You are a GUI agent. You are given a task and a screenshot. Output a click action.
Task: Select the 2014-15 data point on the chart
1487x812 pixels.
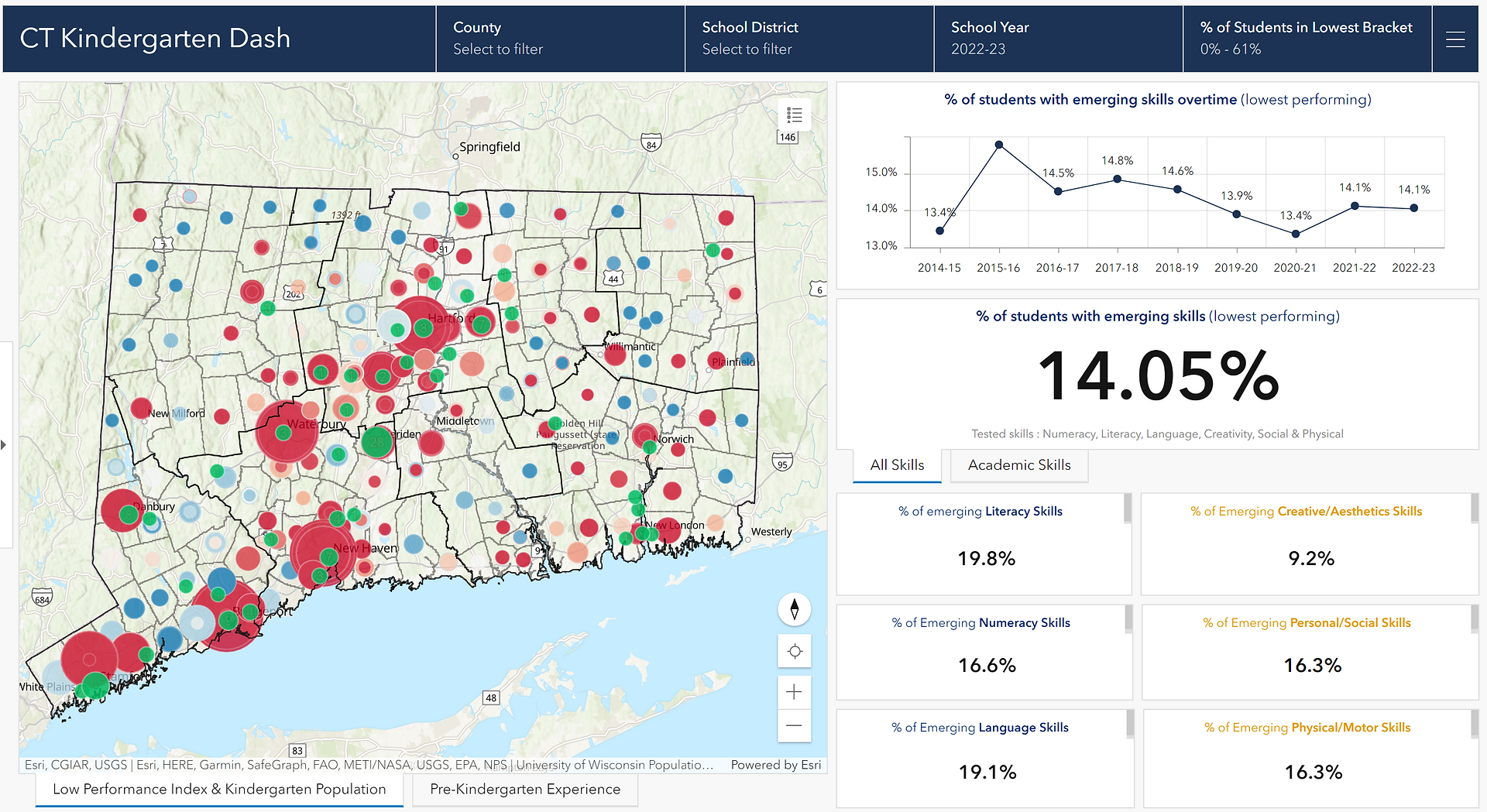pos(939,231)
